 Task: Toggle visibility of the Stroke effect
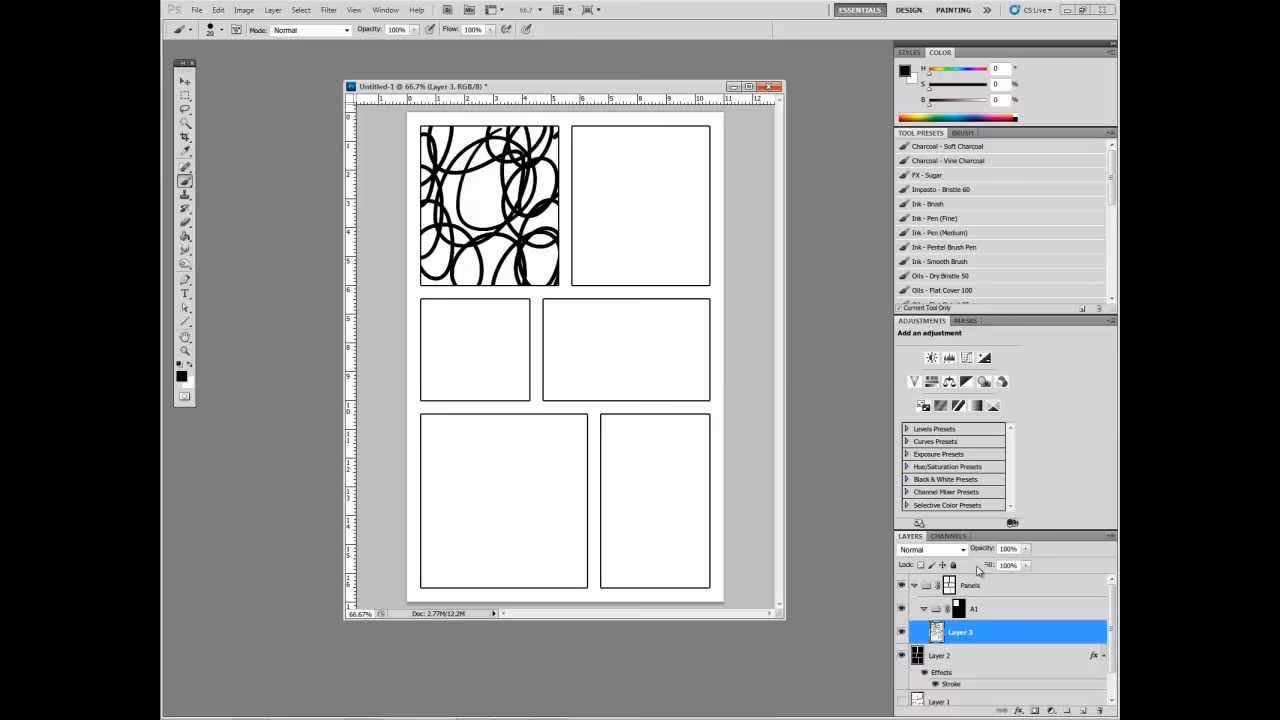(x=935, y=684)
